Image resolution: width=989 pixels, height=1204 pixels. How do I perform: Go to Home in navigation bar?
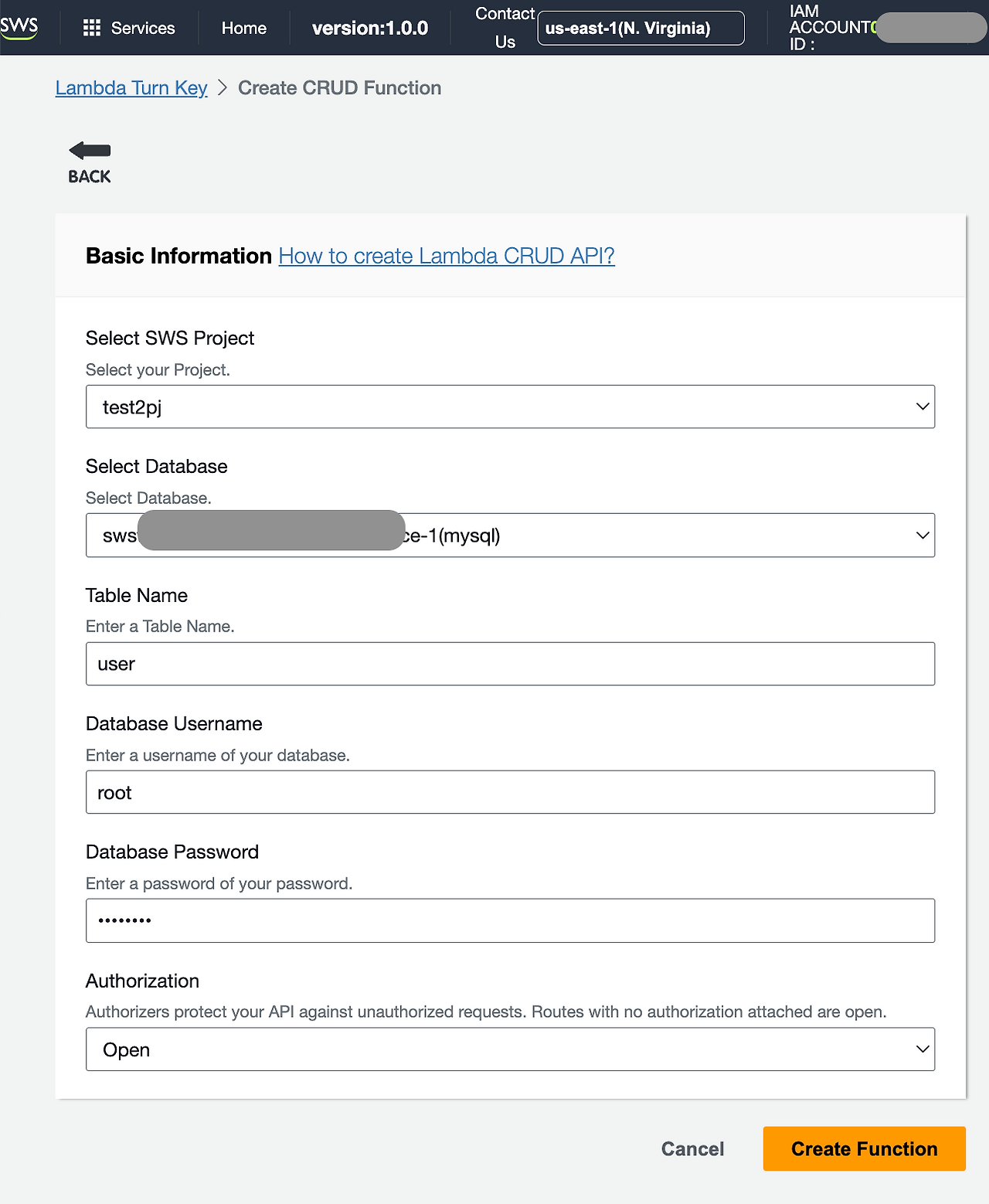click(243, 28)
